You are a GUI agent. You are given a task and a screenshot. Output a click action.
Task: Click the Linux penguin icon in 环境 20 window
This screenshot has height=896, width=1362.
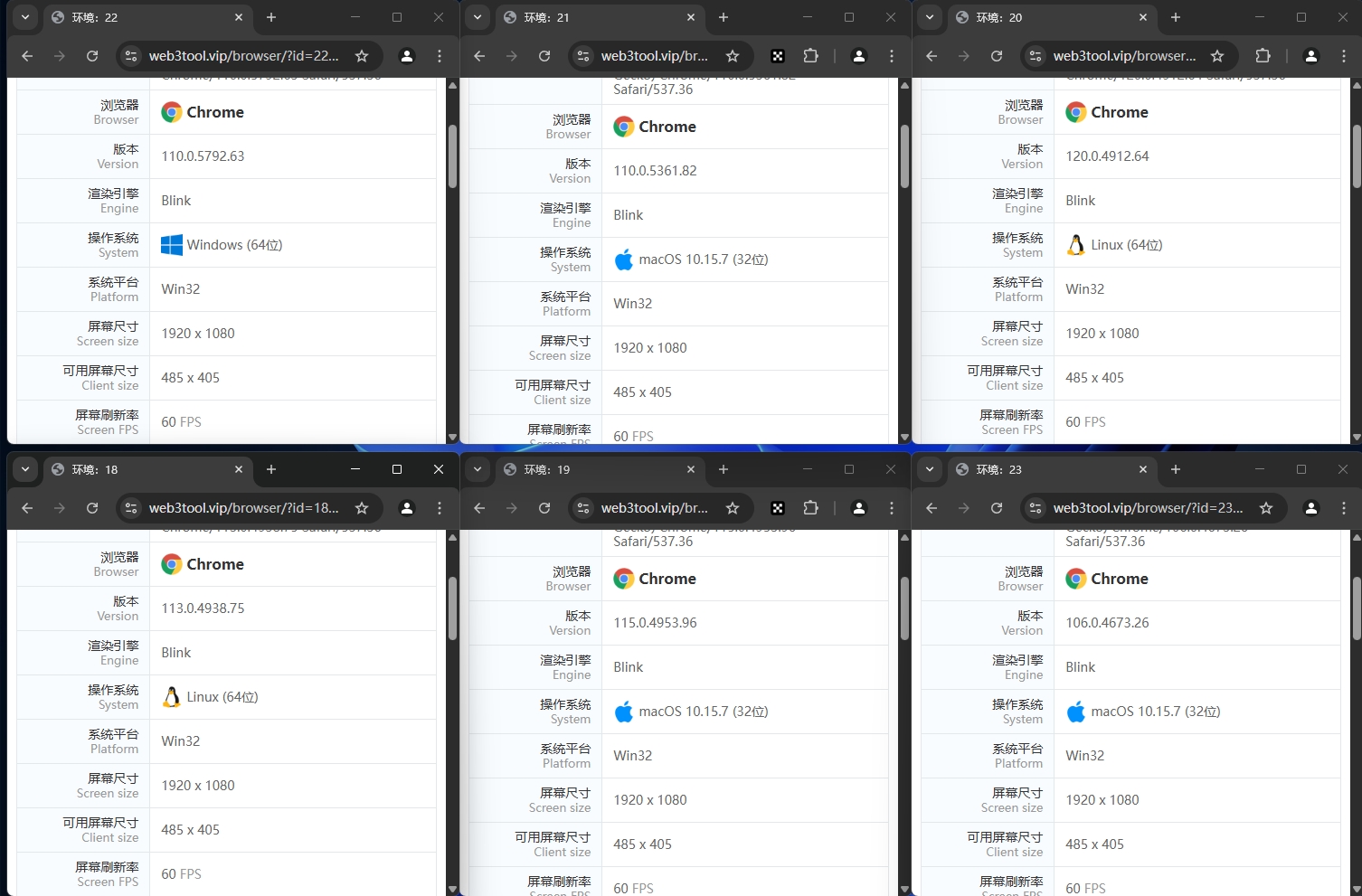[x=1075, y=244]
